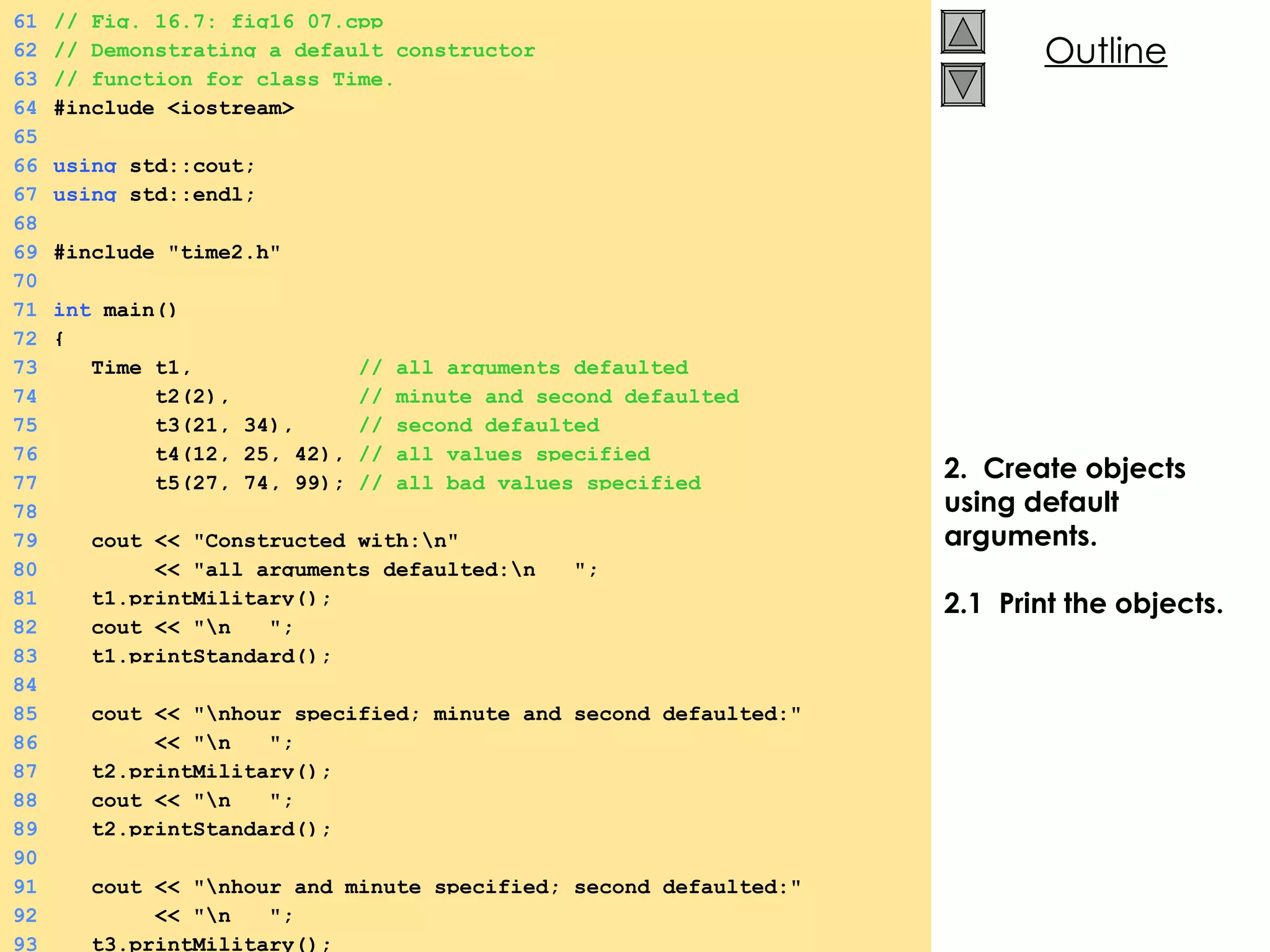Image resolution: width=1270 pixels, height=952 pixels.
Task: Click '2. Create objects using default arguments.' note
Action: click(x=1065, y=502)
